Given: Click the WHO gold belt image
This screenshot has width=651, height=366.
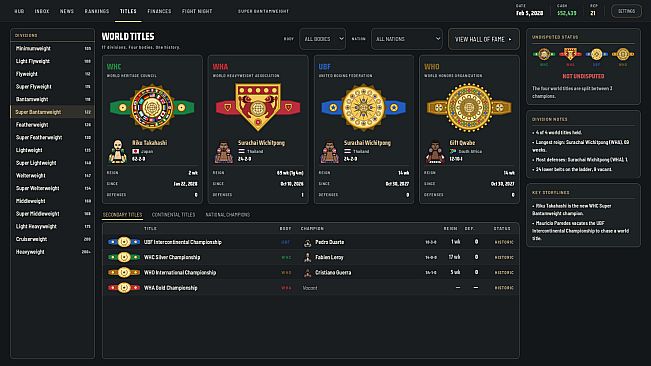Looking at the screenshot, I should [x=469, y=107].
